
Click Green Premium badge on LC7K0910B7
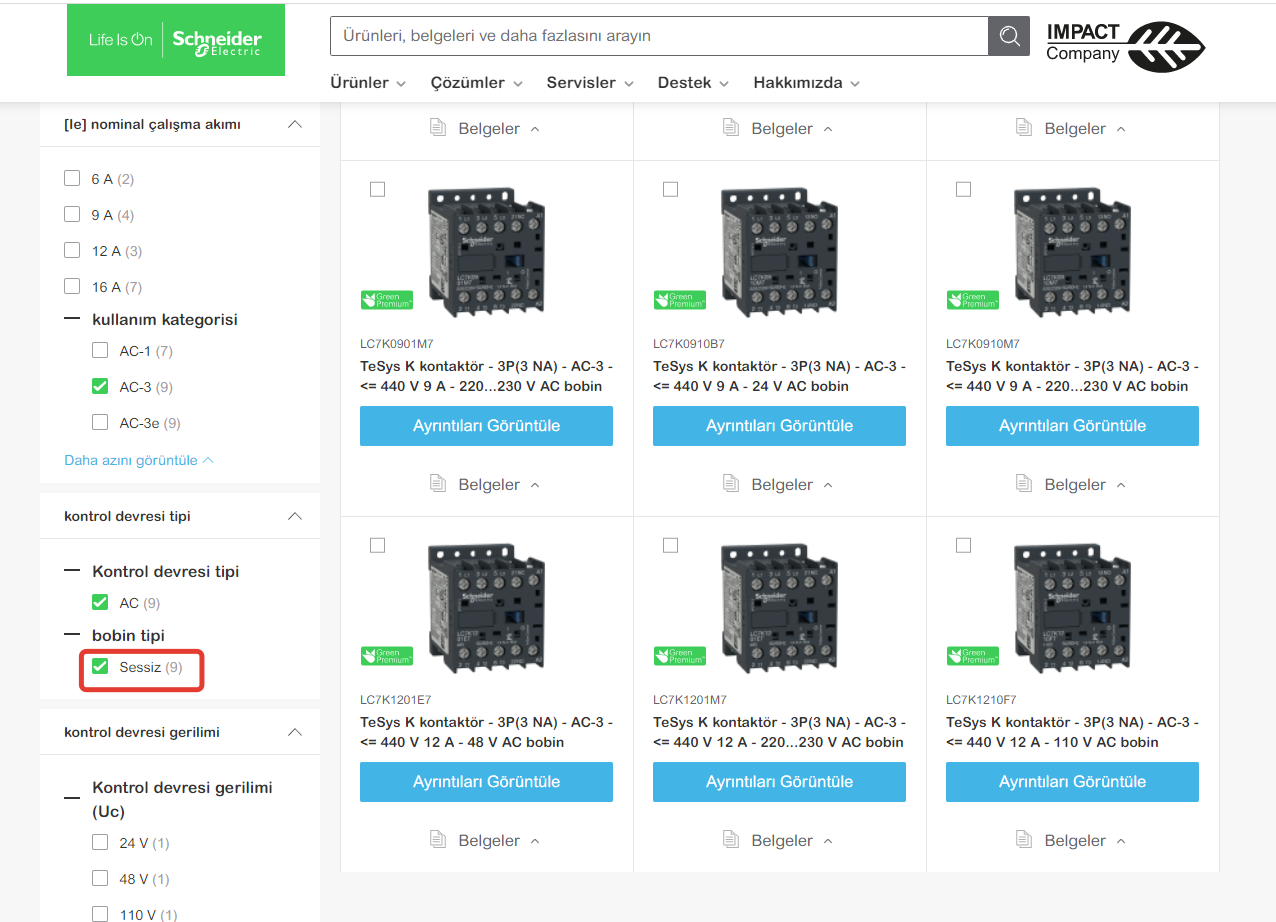click(x=679, y=300)
